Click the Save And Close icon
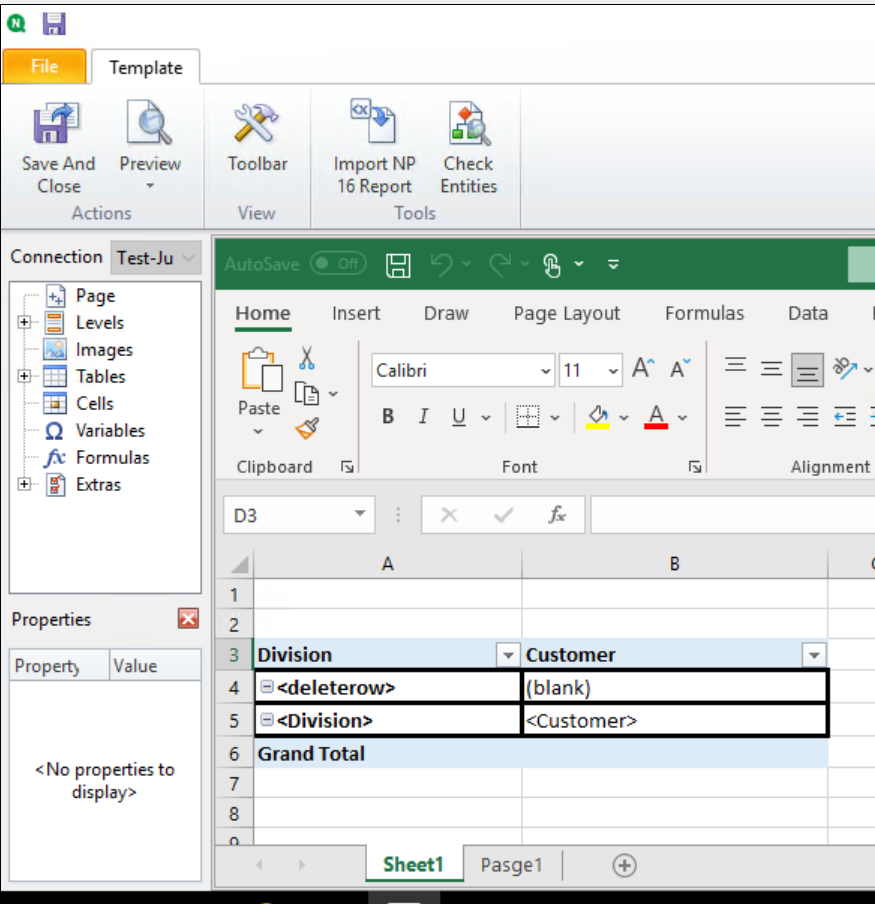Viewport: 875px width, 904px height. (x=56, y=123)
